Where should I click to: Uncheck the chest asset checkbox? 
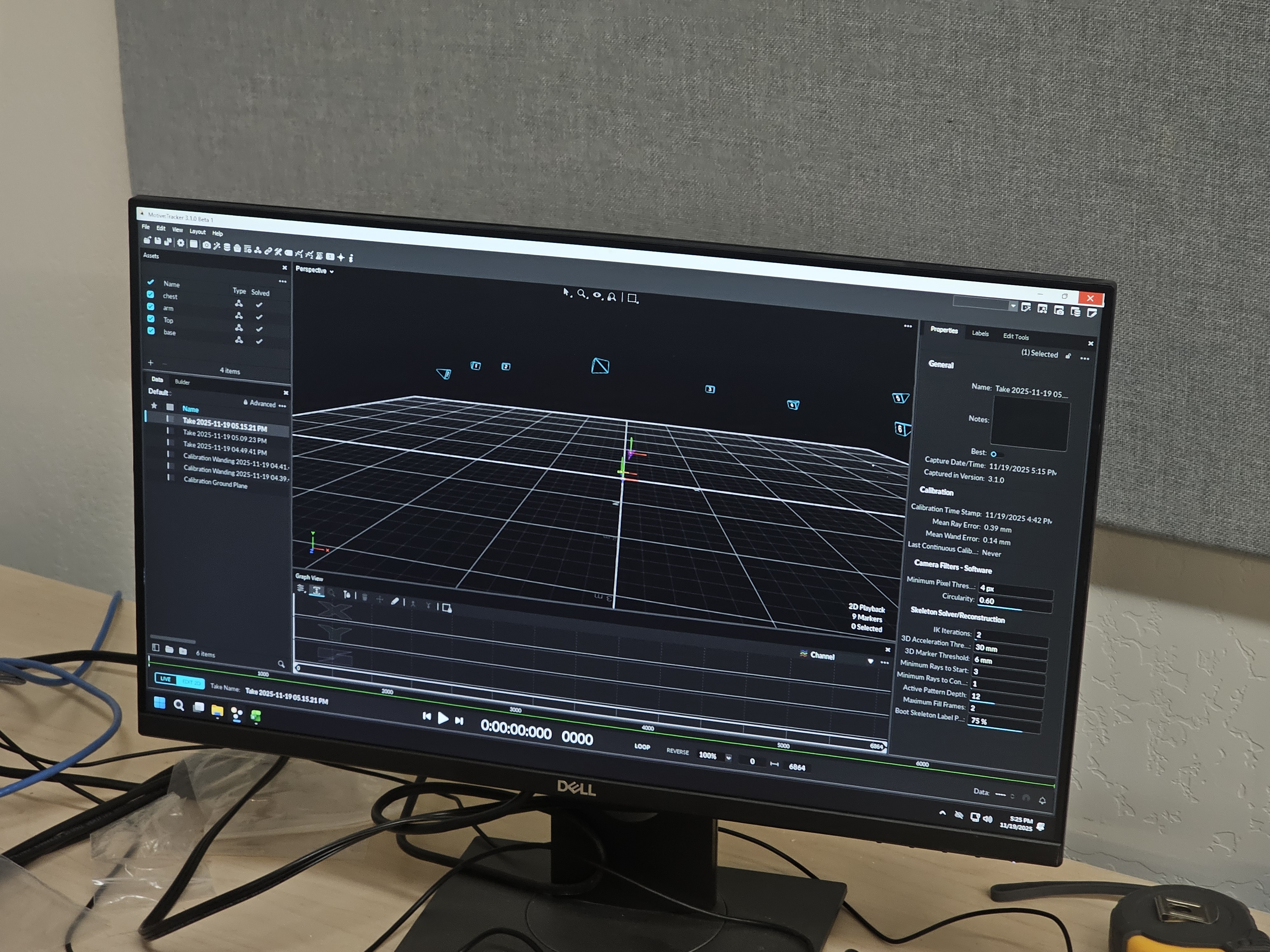(x=150, y=294)
